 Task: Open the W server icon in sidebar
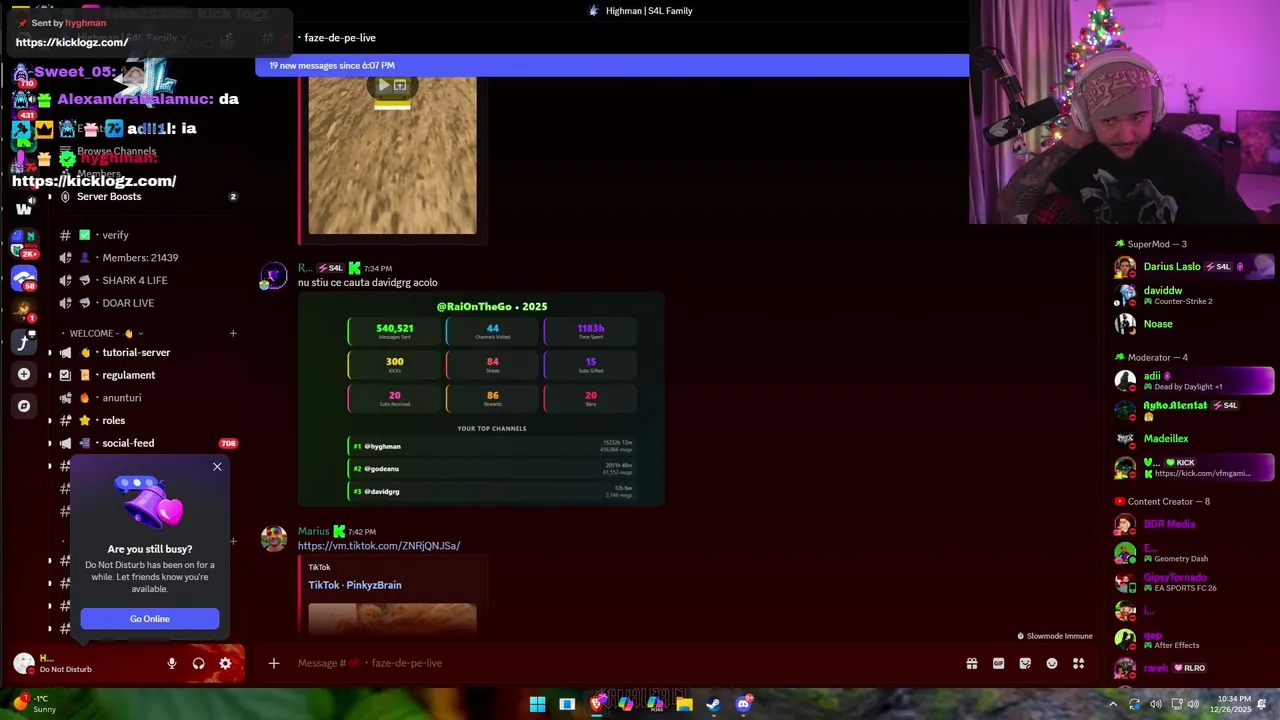point(24,209)
